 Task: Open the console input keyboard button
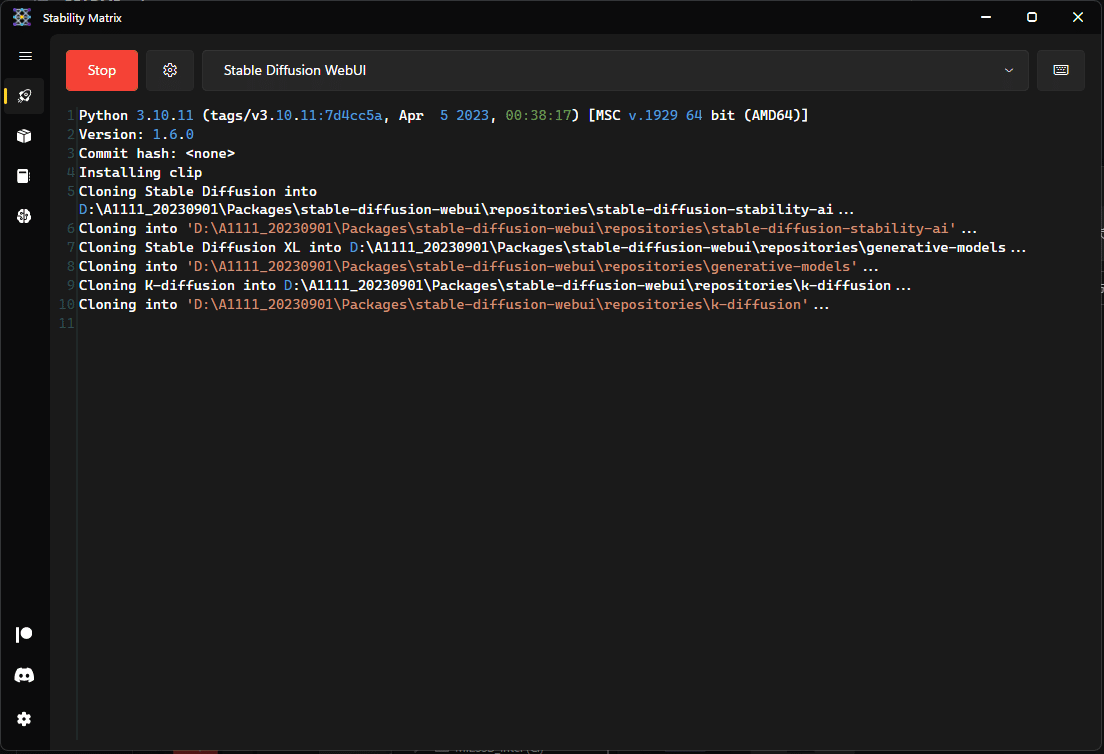(x=1060, y=70)
